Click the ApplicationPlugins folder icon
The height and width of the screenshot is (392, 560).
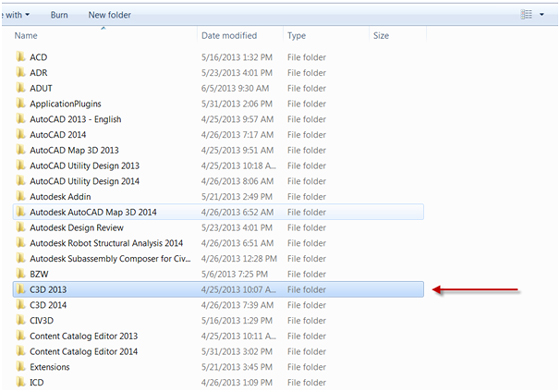(21, 104)
